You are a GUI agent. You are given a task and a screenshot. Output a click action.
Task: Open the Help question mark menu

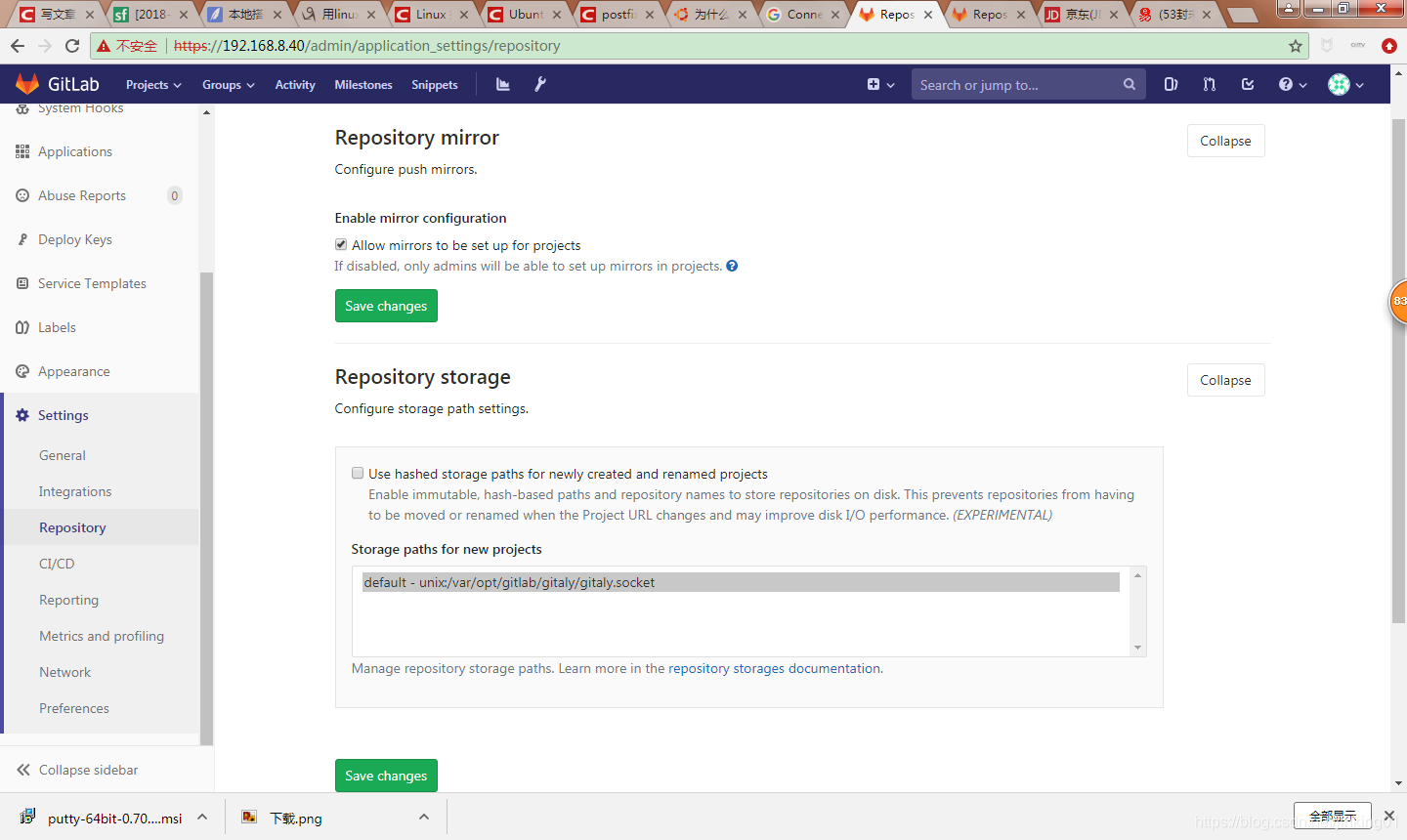coord(1292,85)
